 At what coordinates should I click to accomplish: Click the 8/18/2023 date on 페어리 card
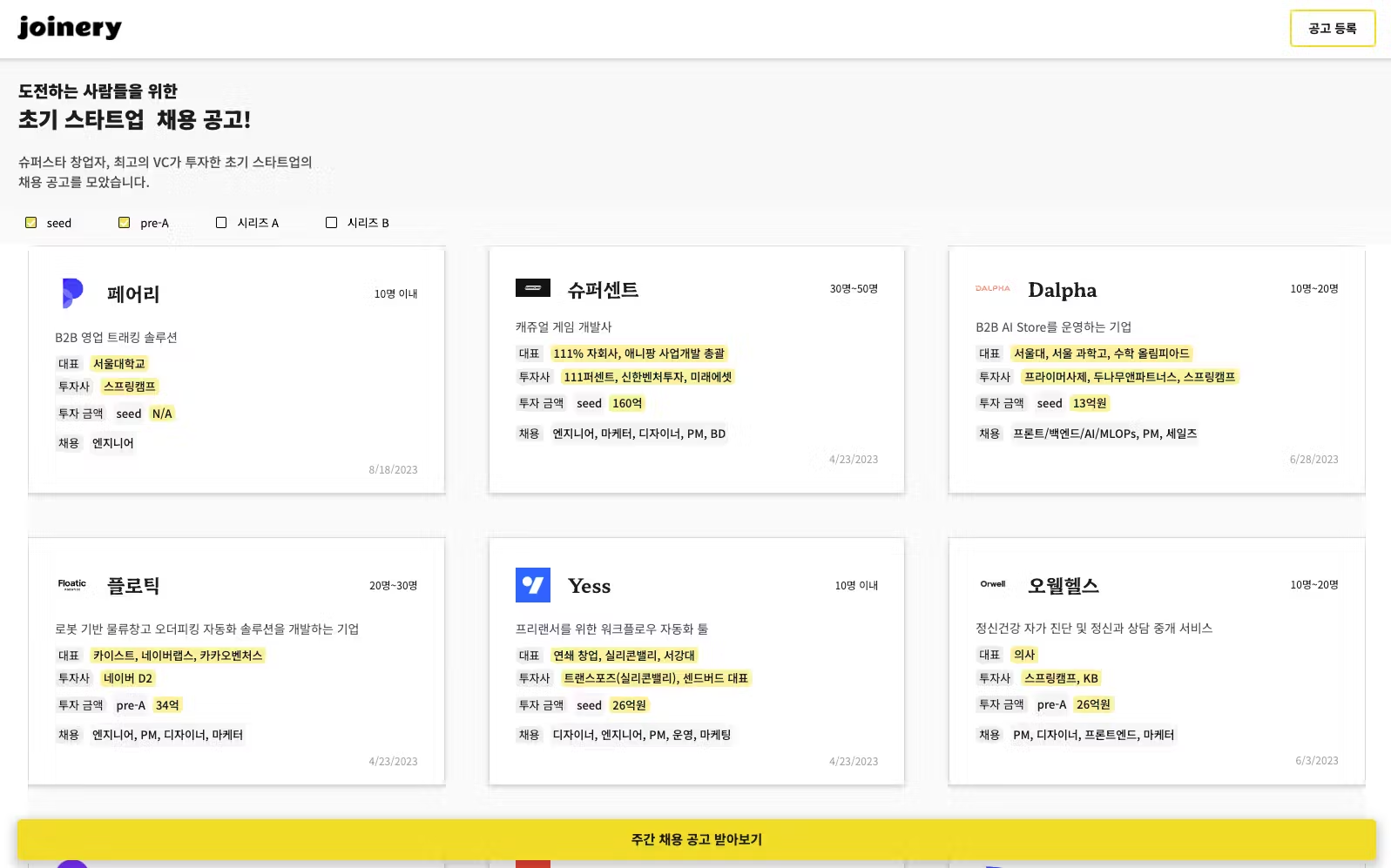pyautogui.click(x=393, y=470)
